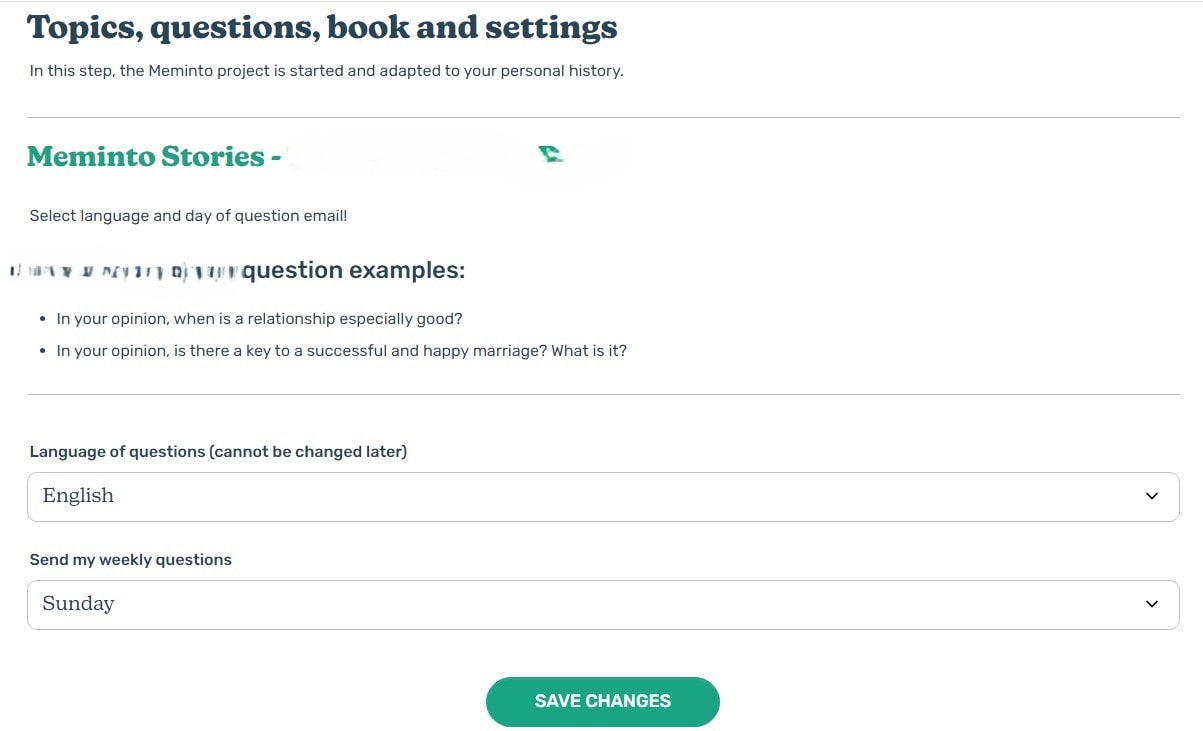Open the Send my weekly questions dropdown

(603, 605)
